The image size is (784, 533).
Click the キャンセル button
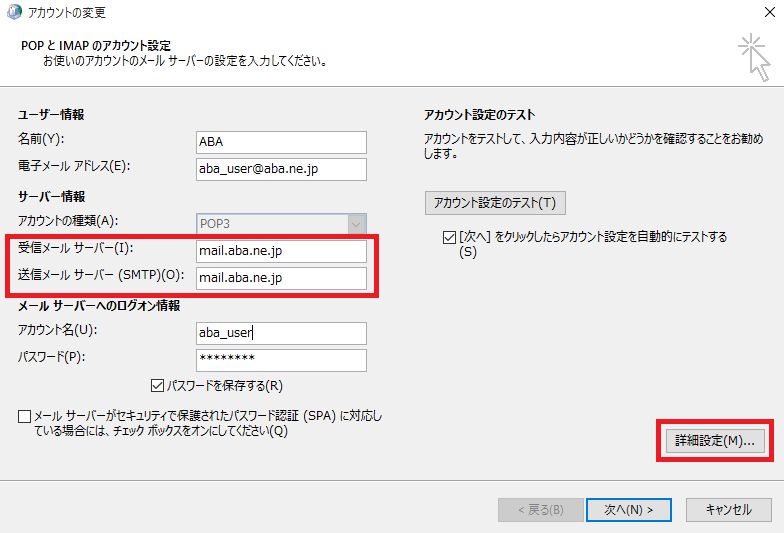click(728, 510)
